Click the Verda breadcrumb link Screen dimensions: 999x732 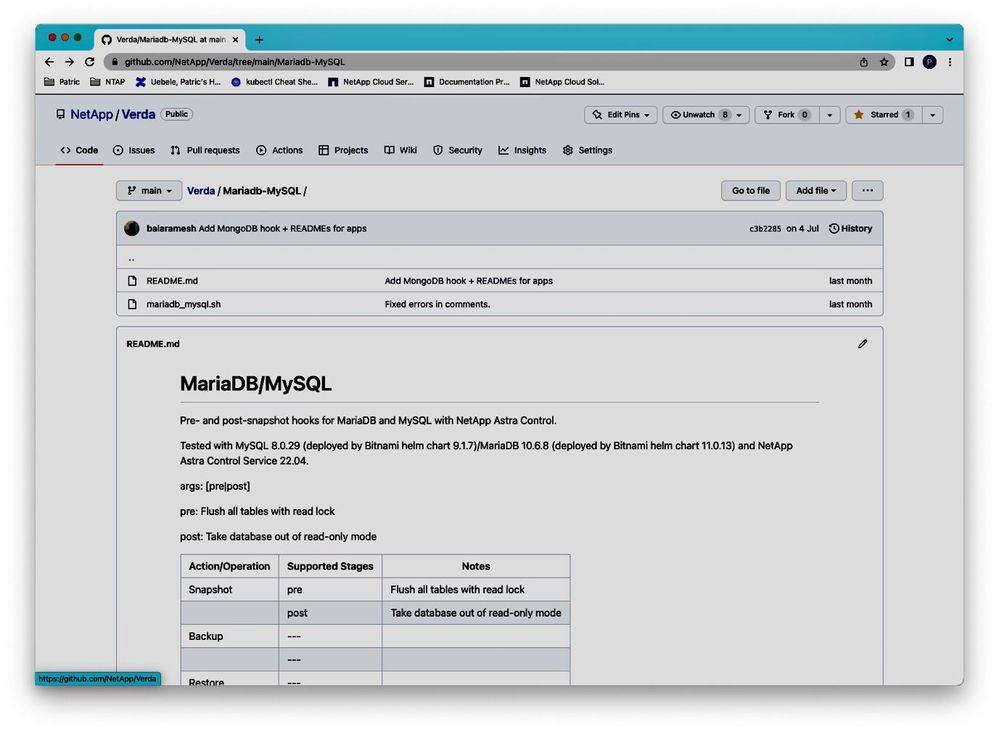coord(201,190)
